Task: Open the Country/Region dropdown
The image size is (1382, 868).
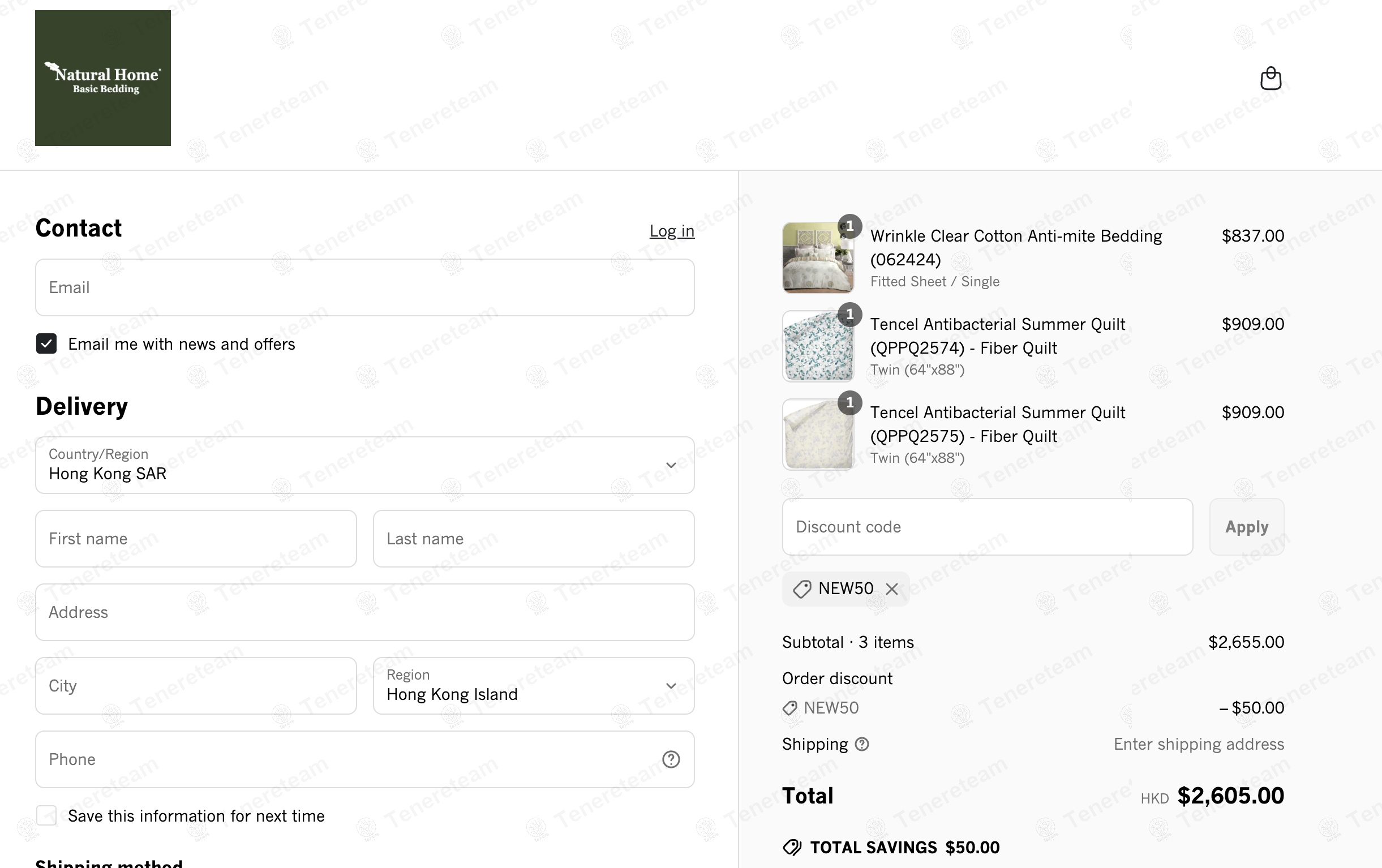Action: [x=364, y=465]
